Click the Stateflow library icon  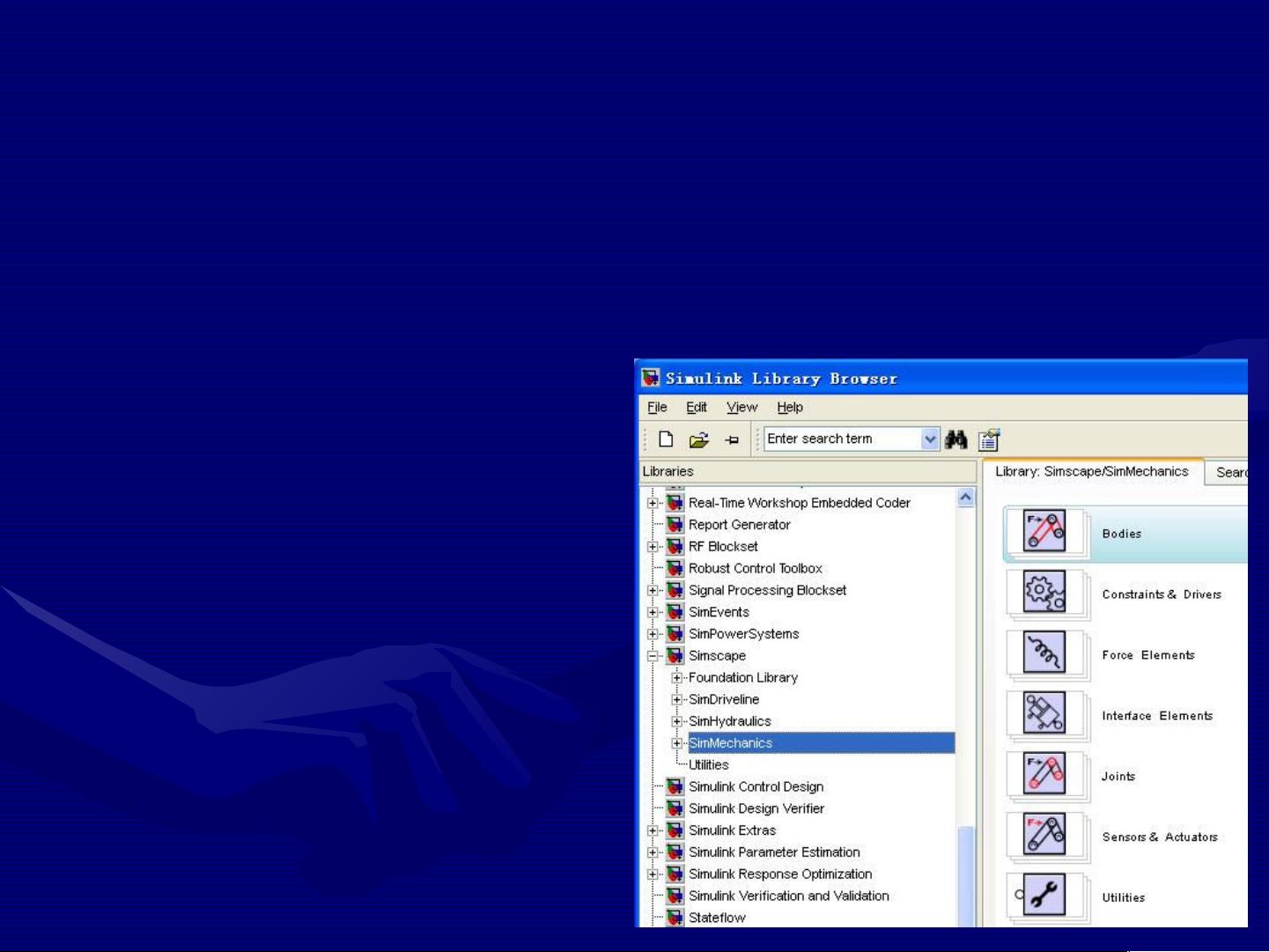click(675, 918)
